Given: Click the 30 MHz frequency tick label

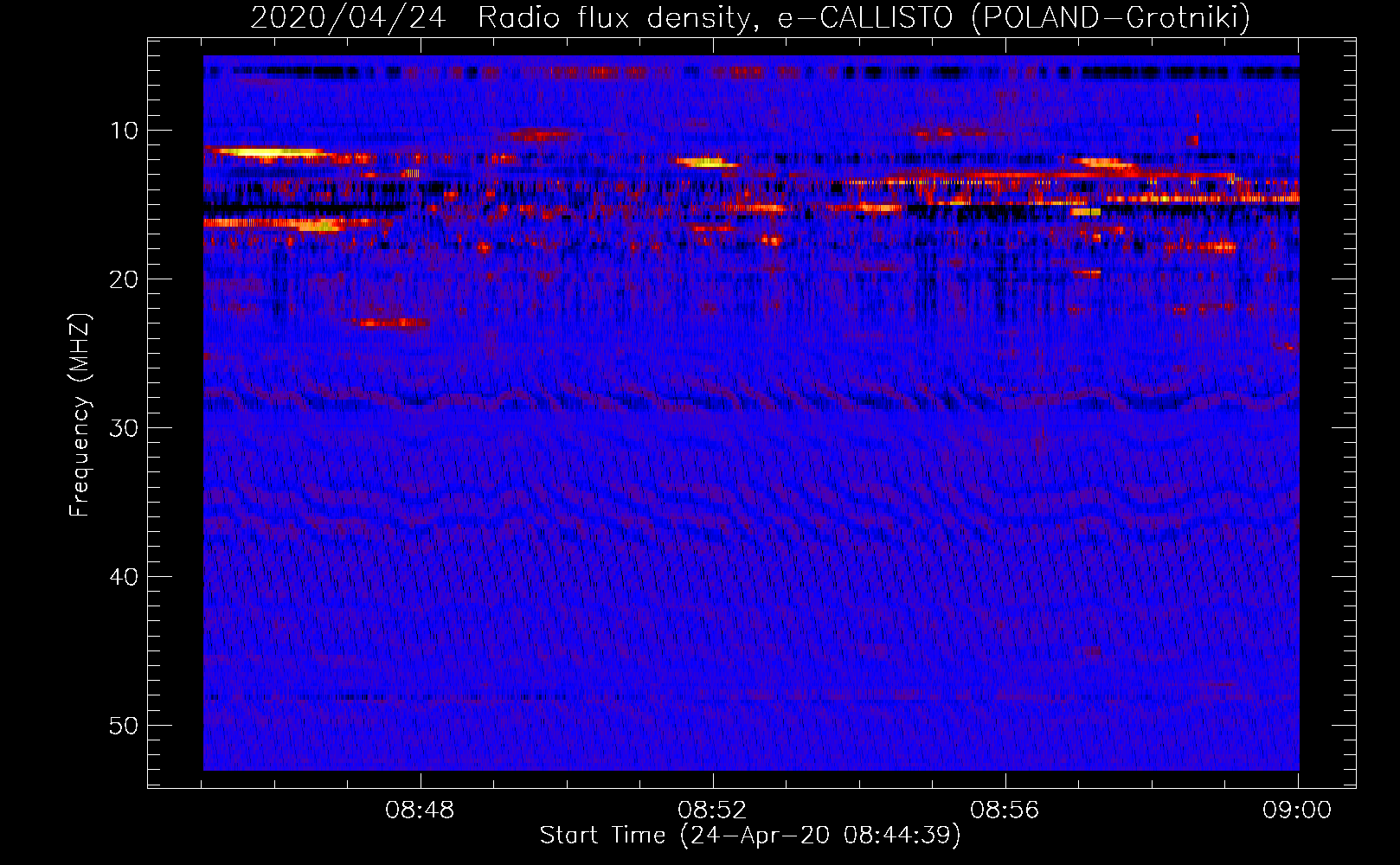Looking at the screenshot, I should coord(125,428).
